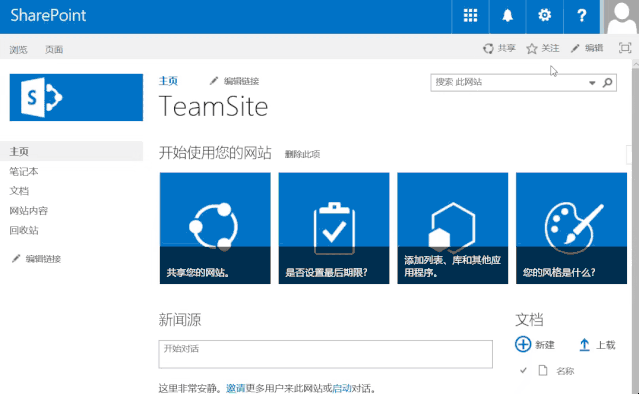This screenshot has width=639, height=394.
Task: Select 主页 in left navigation
Action: click(71, 152)
